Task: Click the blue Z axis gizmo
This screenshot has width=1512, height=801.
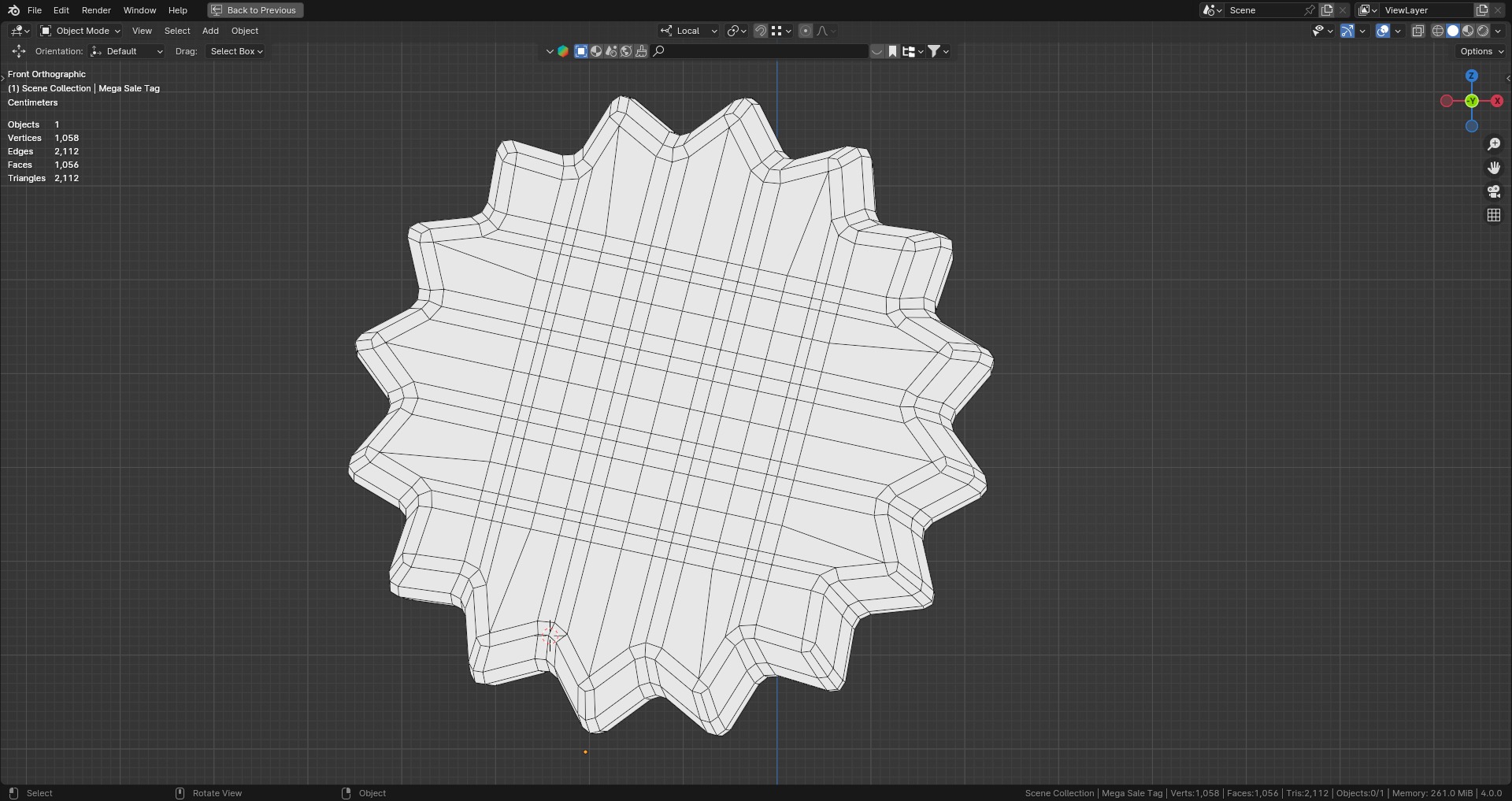Action: [1471, 76]
